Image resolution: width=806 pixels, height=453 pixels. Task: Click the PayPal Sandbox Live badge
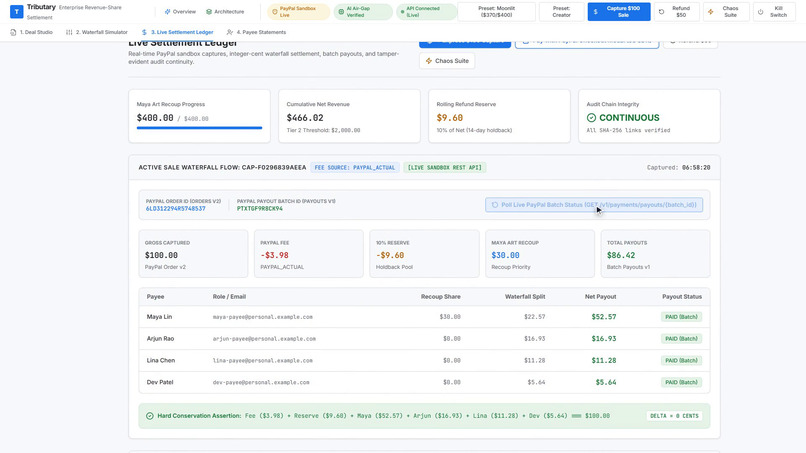(298, 11)
